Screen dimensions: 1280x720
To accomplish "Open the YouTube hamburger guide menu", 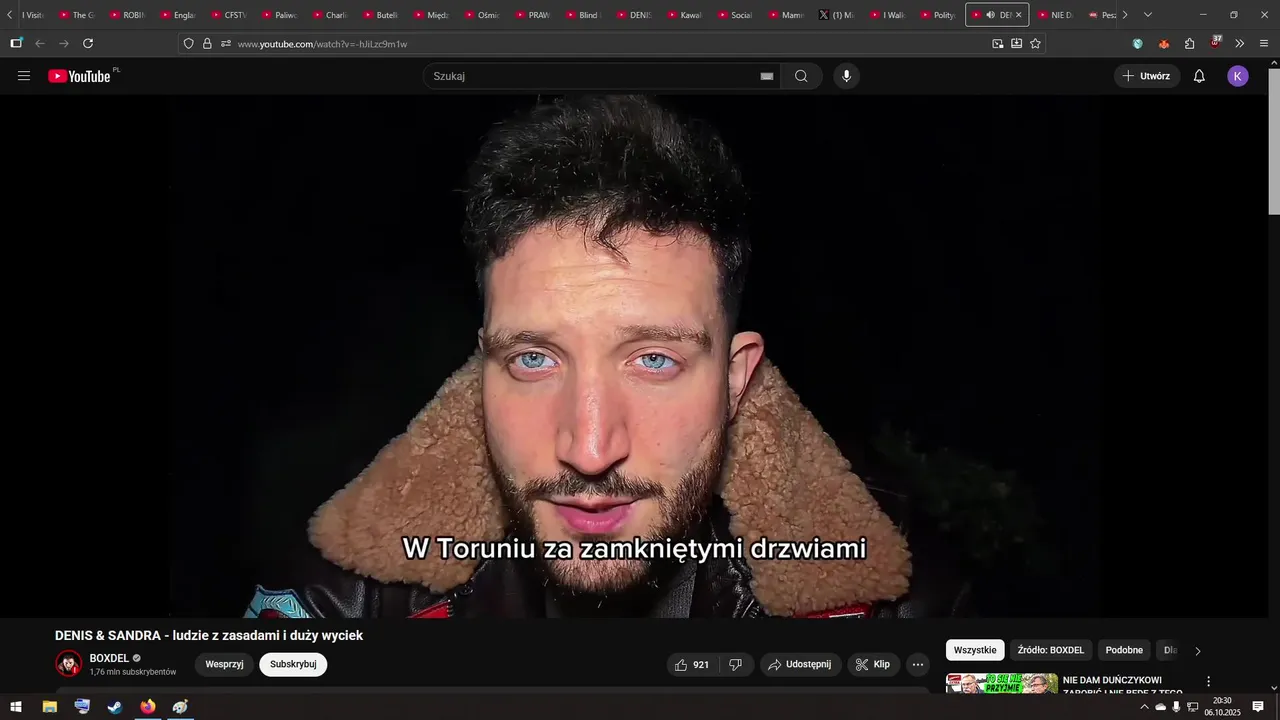I will [24, 76].
